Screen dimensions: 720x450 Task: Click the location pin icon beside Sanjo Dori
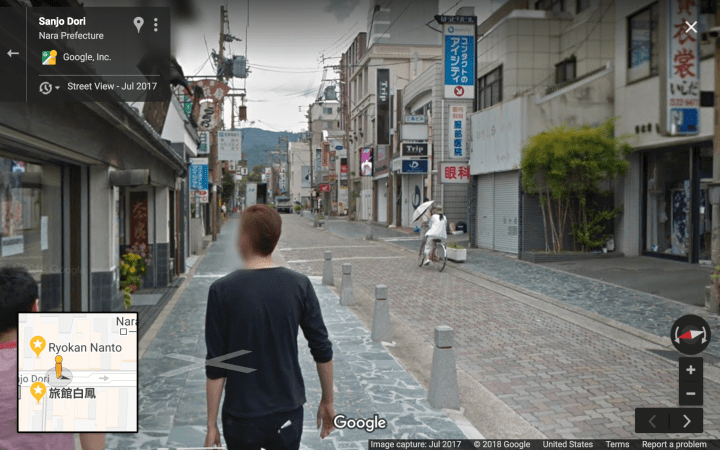138,24
